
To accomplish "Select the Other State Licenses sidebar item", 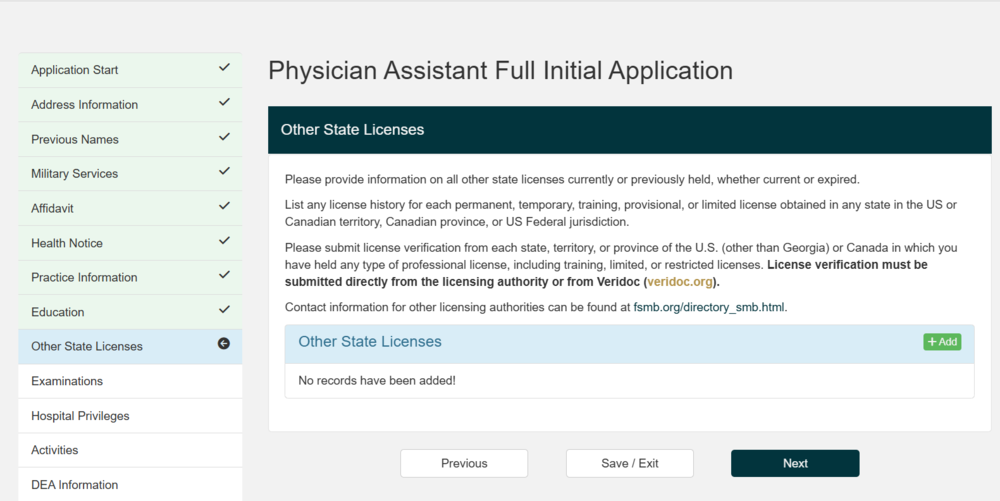I will coord(130,347).
